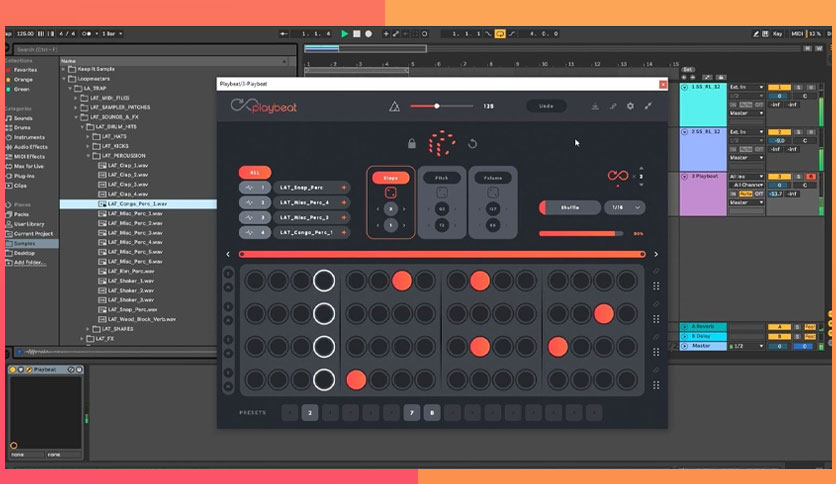This screenshot has width=836, height=484.
Task: Click the Volume panel dice icon
Action: point(493,192)
